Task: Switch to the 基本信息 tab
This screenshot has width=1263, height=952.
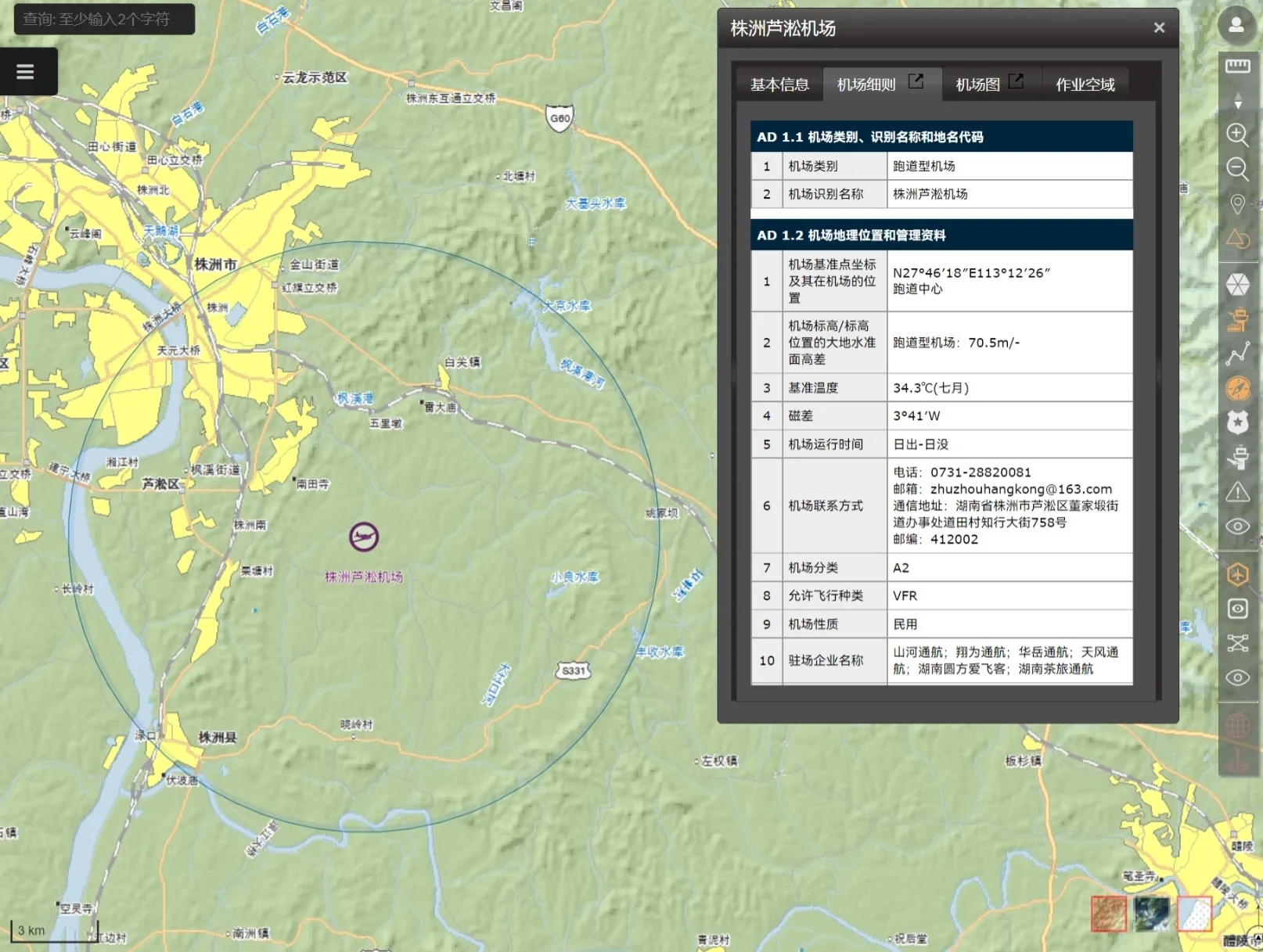Action: (779, 84)
